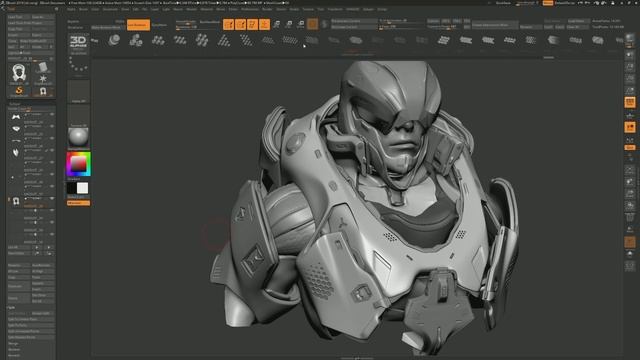Collapse the Subtool section header
640x360 pixels.
15,104
